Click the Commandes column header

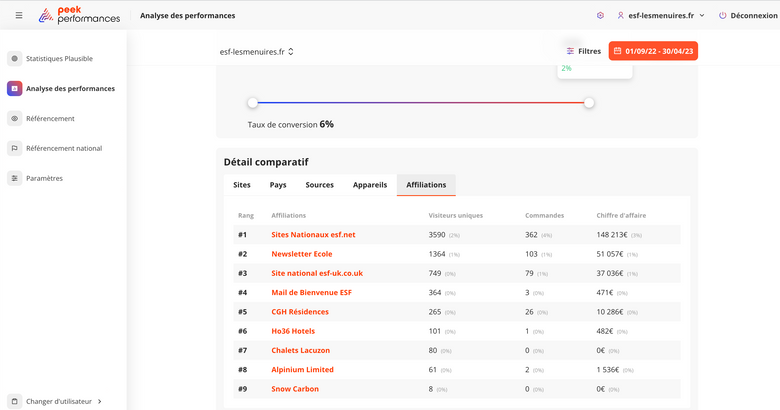(x=545, y=215)
